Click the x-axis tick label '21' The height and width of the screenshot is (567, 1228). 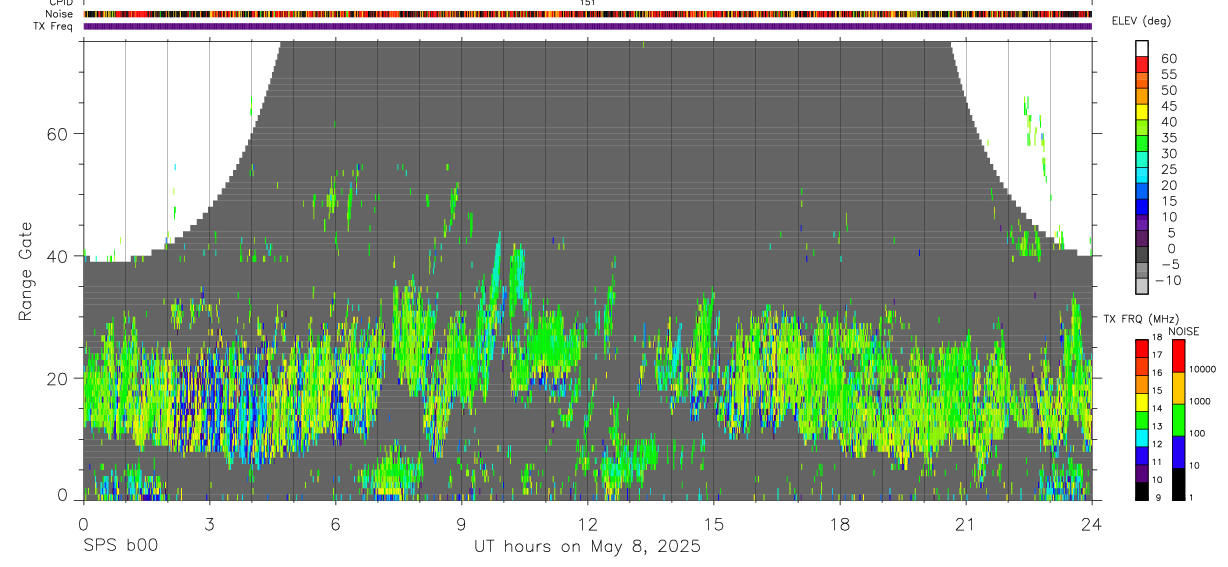966,524
